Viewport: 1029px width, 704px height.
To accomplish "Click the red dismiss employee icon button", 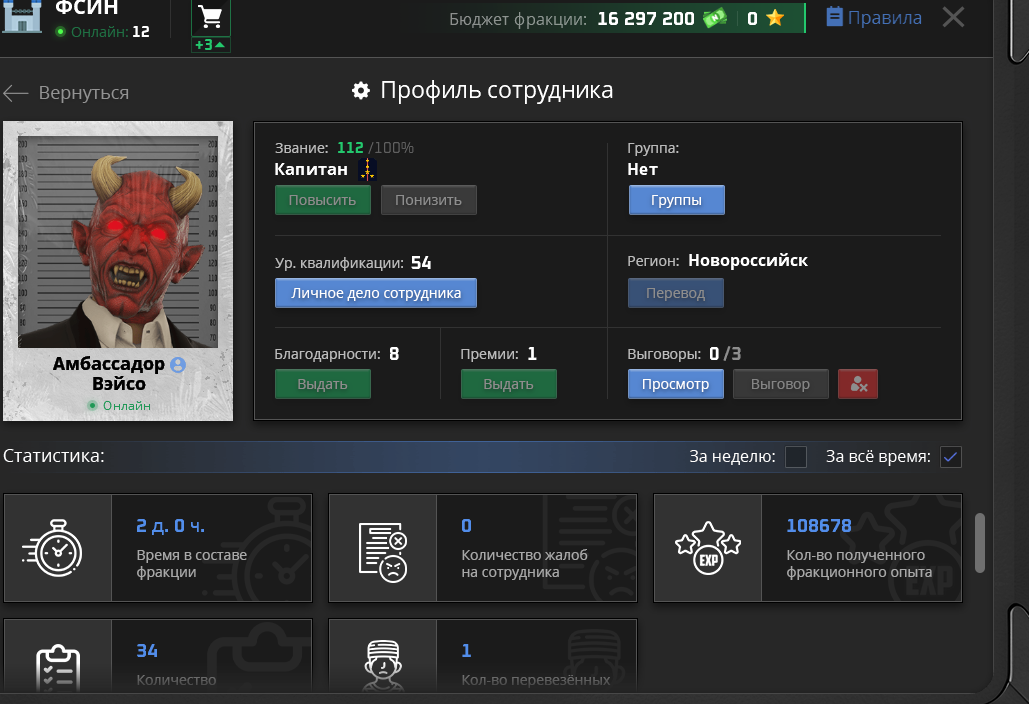I will tap(858, 384).
